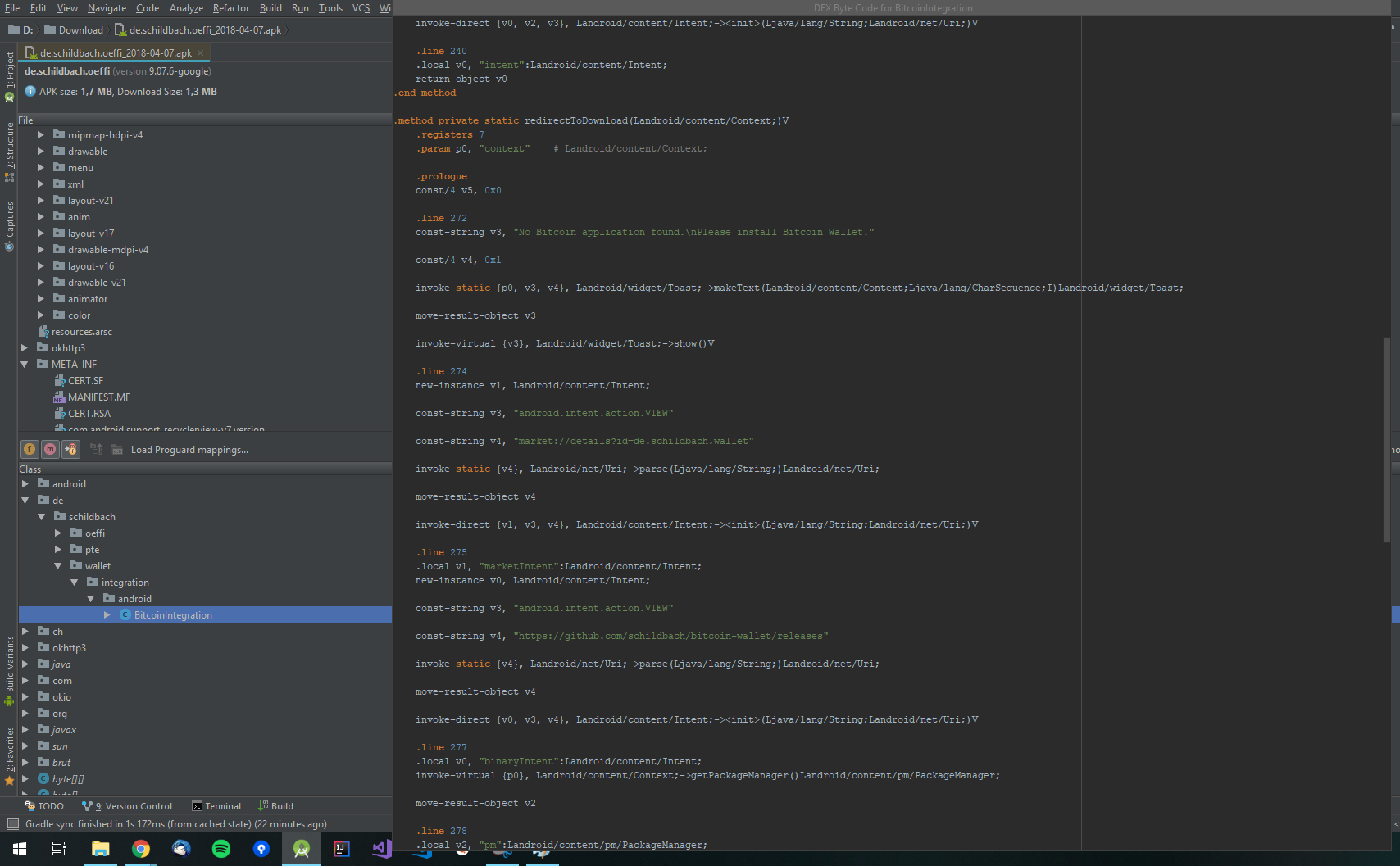Open the Version Control tool window
Viewport: 1400px width, 866px height.
(127, 806)
